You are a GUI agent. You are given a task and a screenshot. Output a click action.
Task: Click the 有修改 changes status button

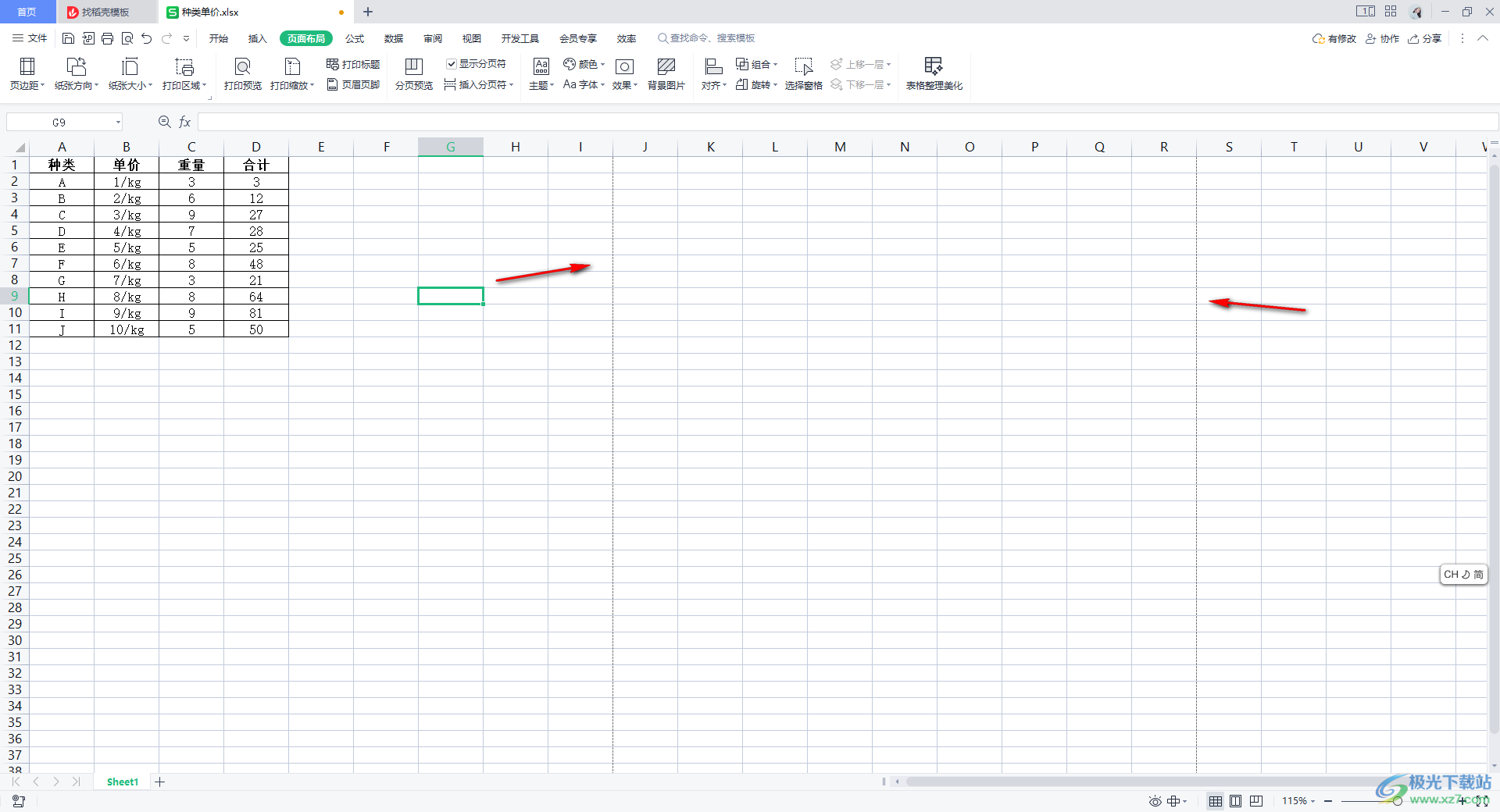tap(1334, 38)
